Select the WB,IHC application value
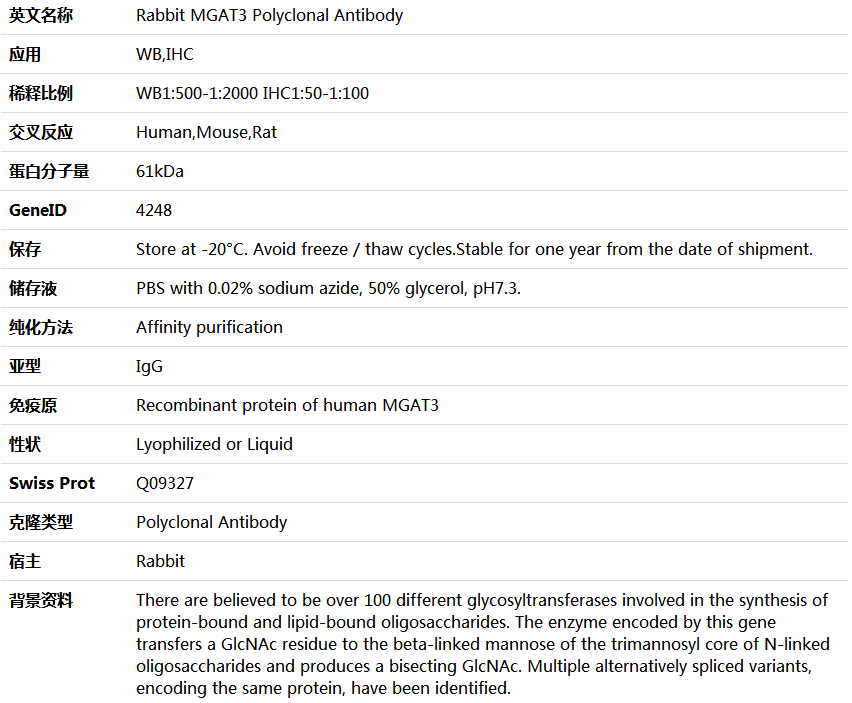 tap(165, 54)
